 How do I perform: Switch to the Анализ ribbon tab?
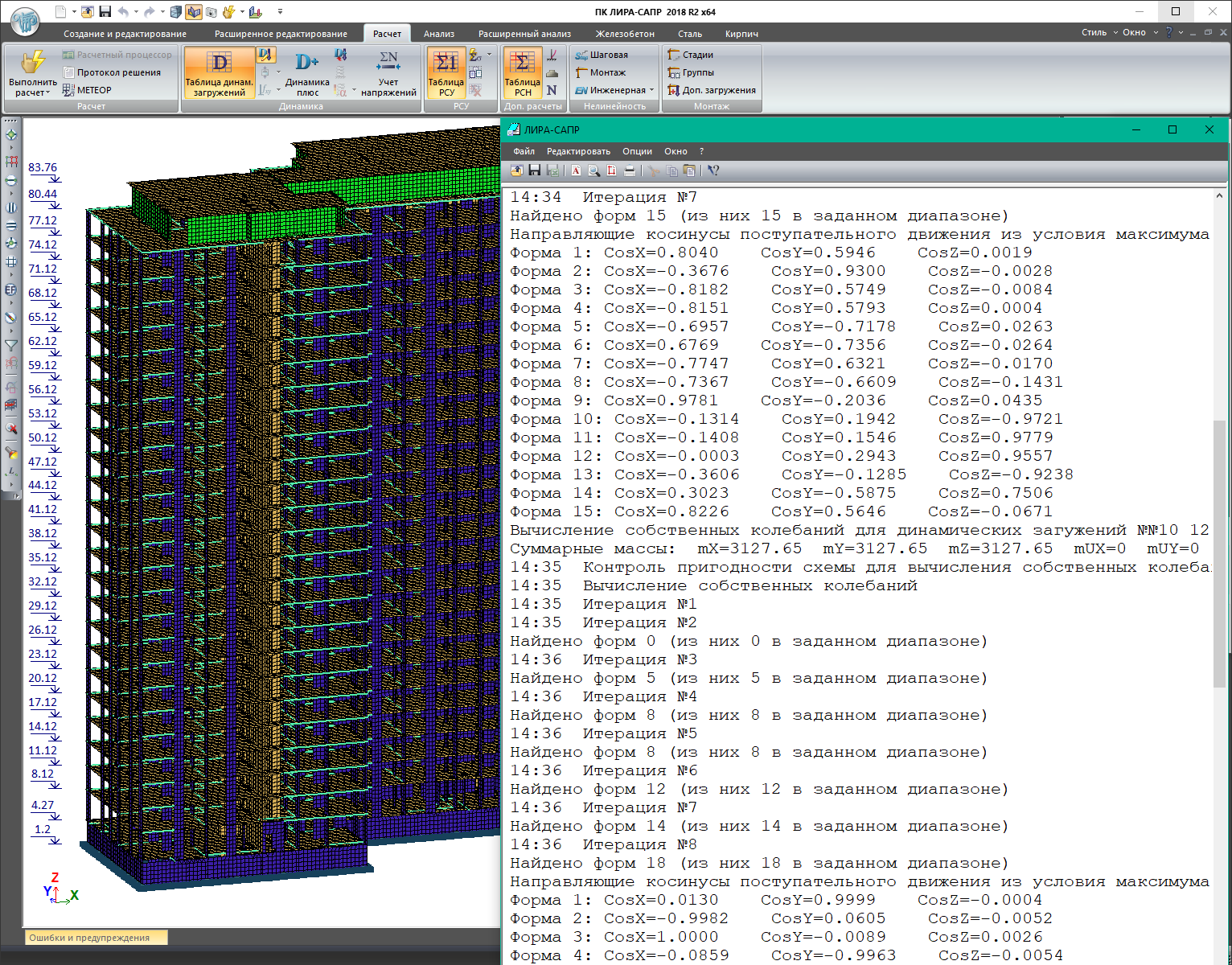point(439,34)
